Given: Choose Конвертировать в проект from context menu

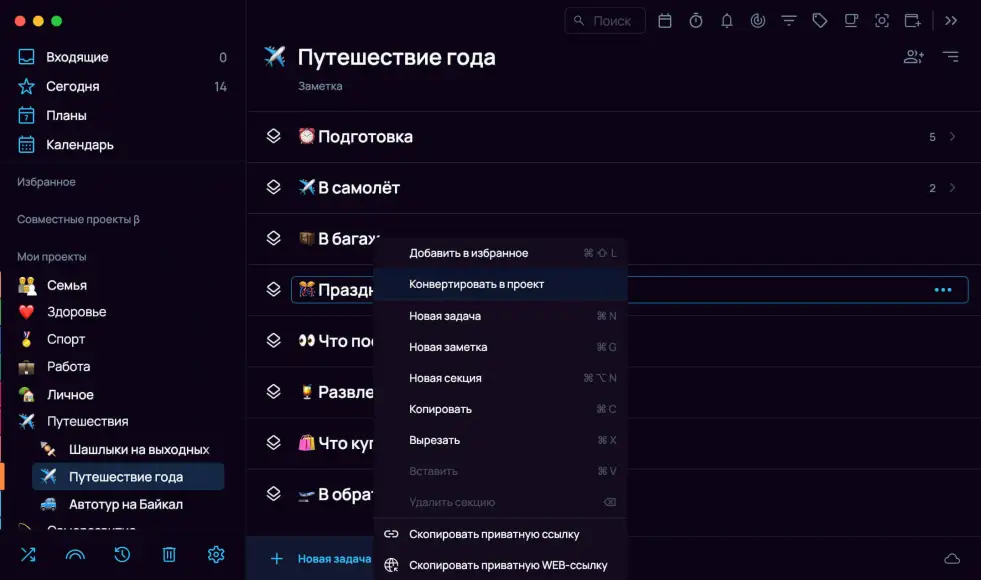Looking at the screenshot, I should click(x=476, y=284).
